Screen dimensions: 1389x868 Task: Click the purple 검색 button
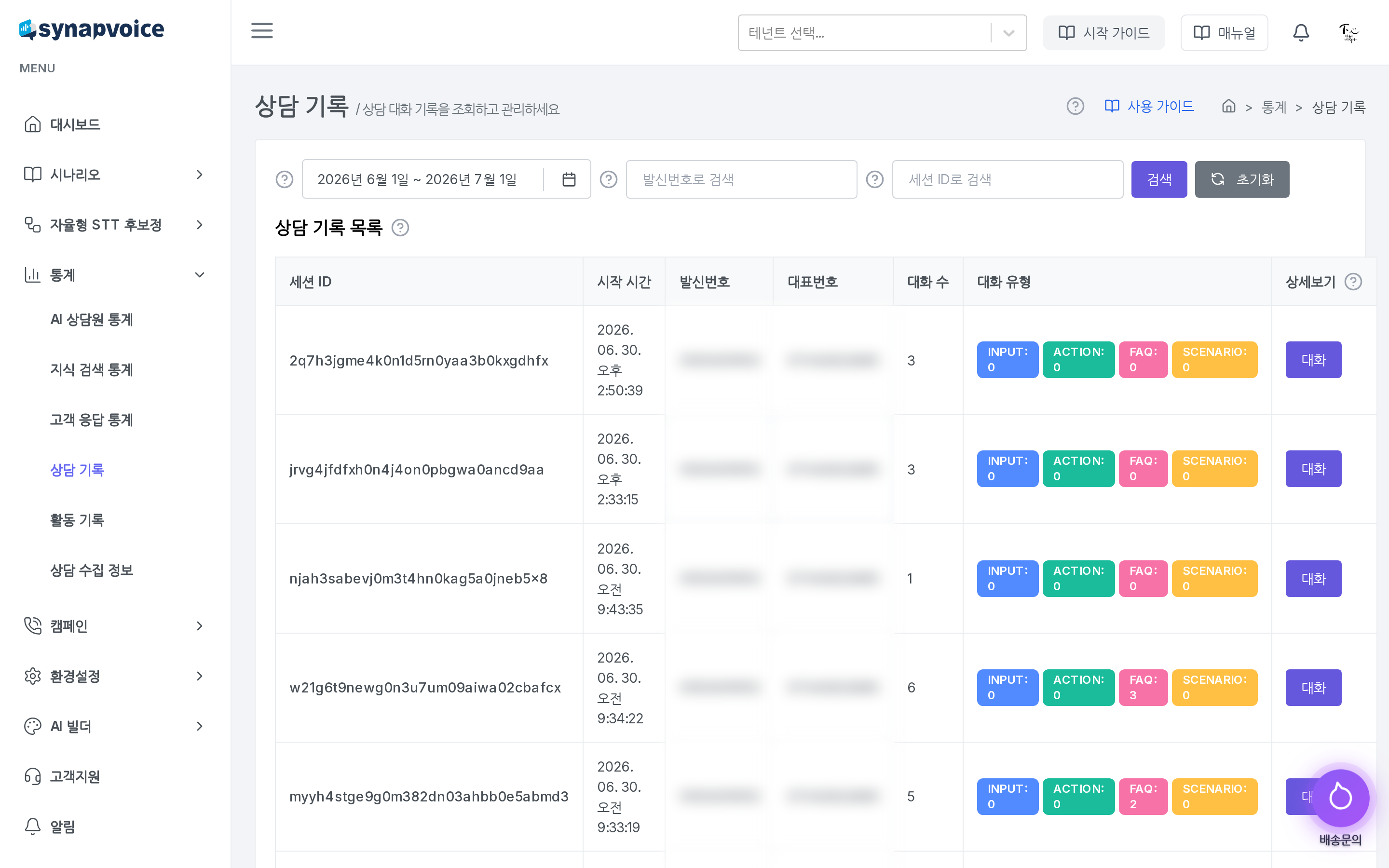(x=1159, y=180)
